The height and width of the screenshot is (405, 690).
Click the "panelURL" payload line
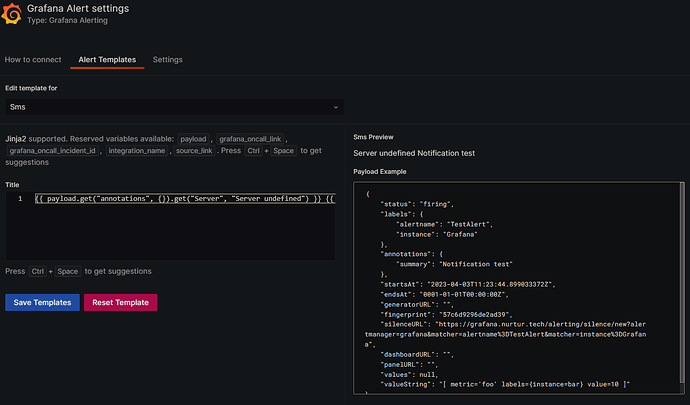tap(409, 364)
